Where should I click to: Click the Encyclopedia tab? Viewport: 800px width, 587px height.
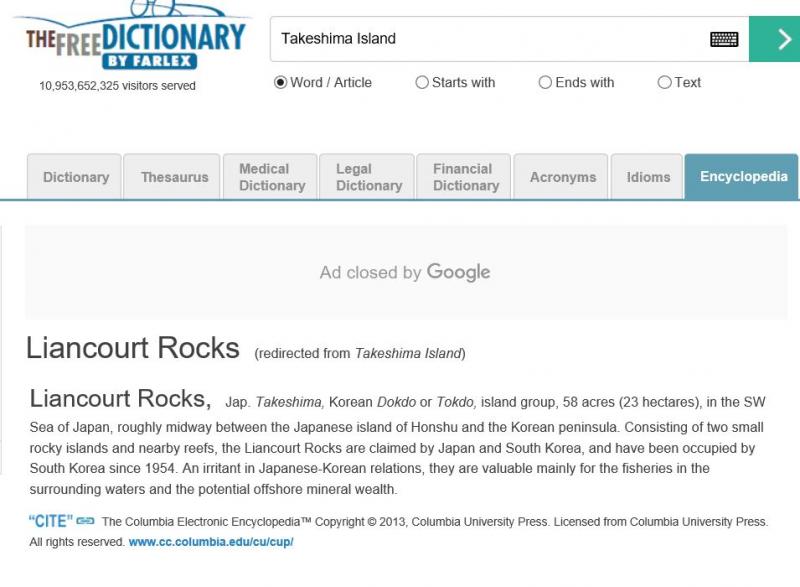pyautogui.click(x=743, y=177)
